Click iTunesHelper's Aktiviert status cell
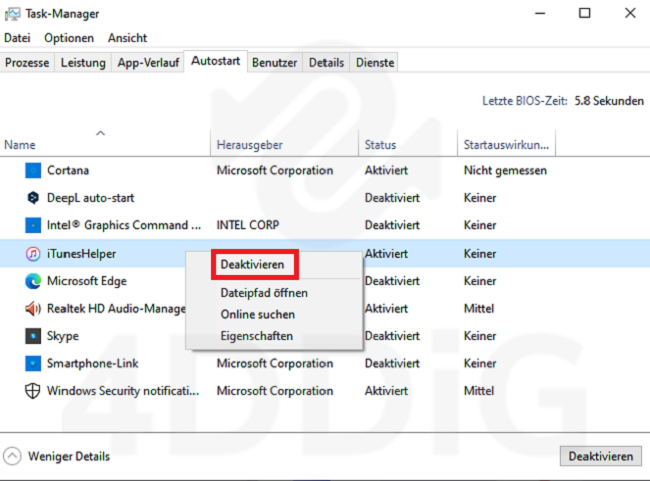This screenshot has height=481, width=650. (x=386, y=254)
